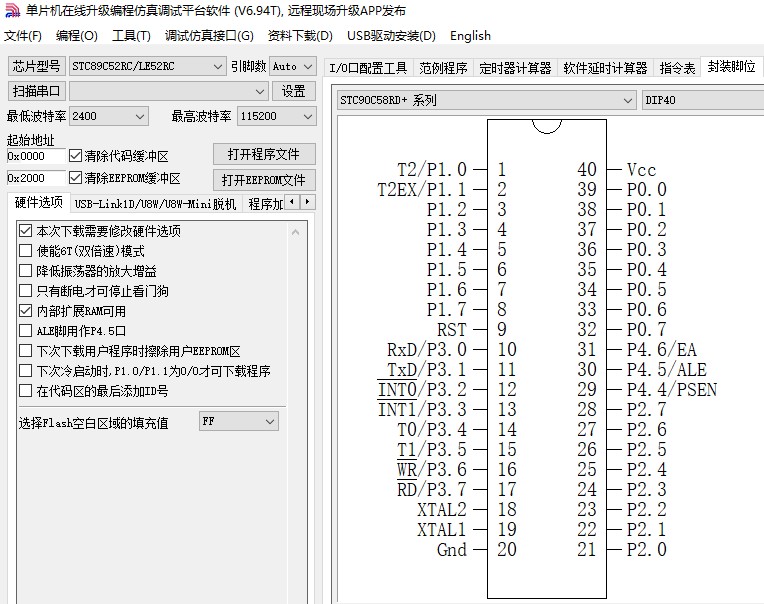This screenshot has height=604, width=764.
Task: Select the USB-Link1D/U8W/U8W-Mini脱机 tab
Action: 155,204
